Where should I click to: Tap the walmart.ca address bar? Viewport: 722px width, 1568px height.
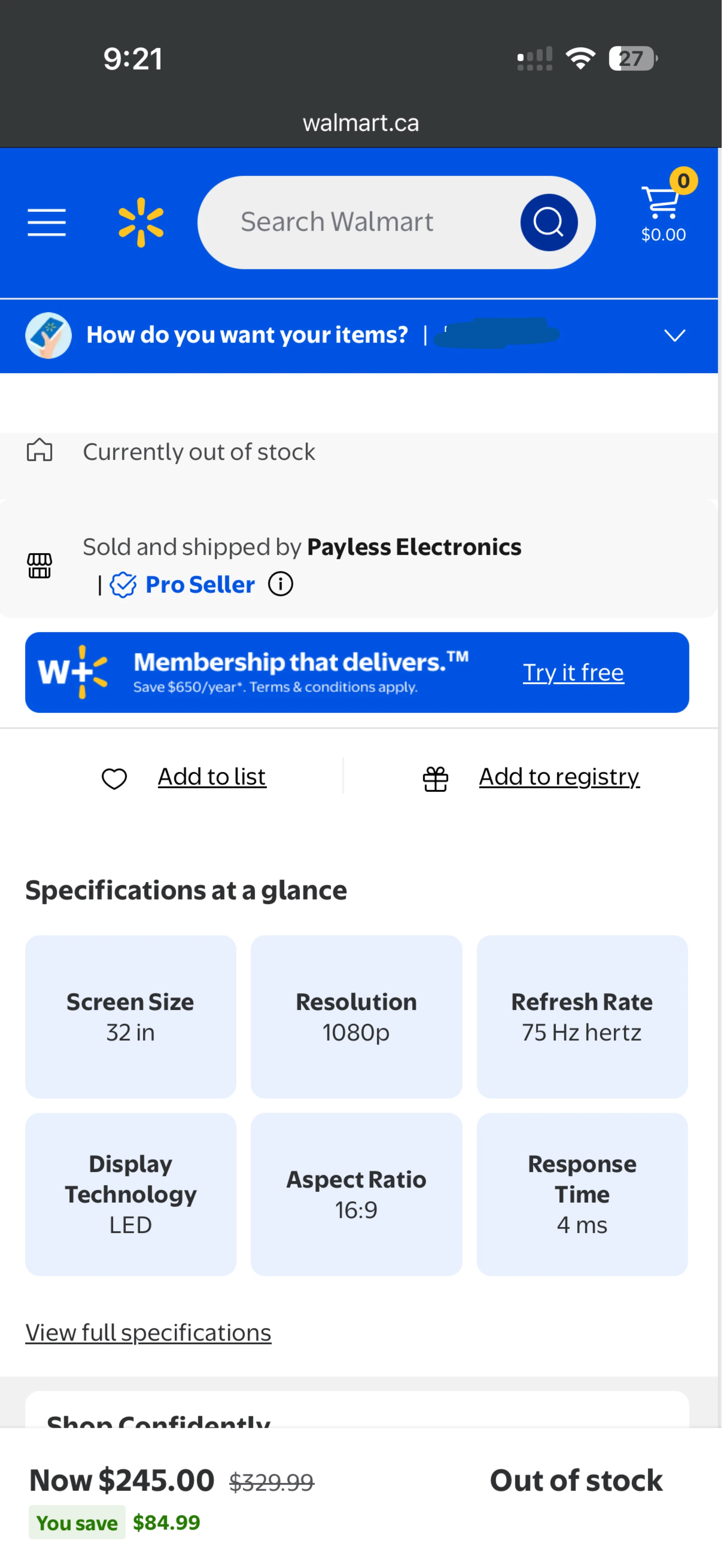pos(361,123)
